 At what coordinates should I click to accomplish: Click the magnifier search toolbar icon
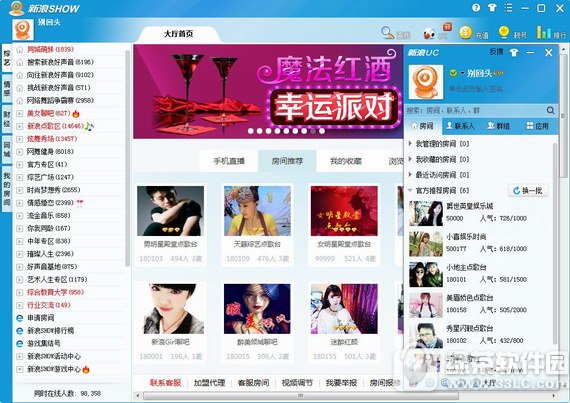(388, 33)
